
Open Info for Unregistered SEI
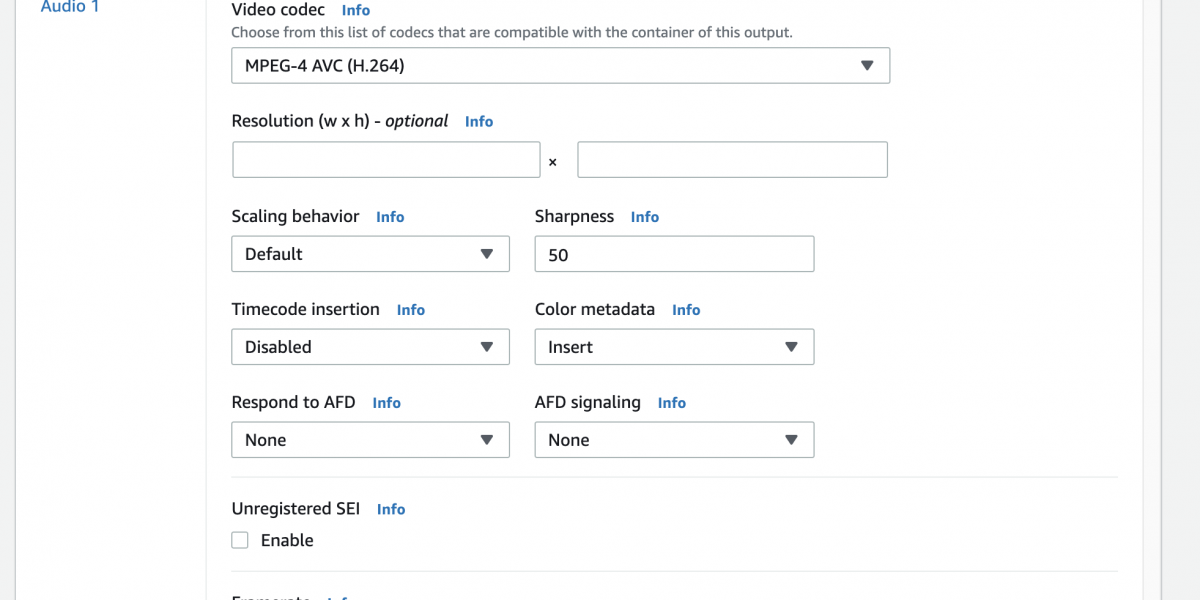click(x=391, y=509)
